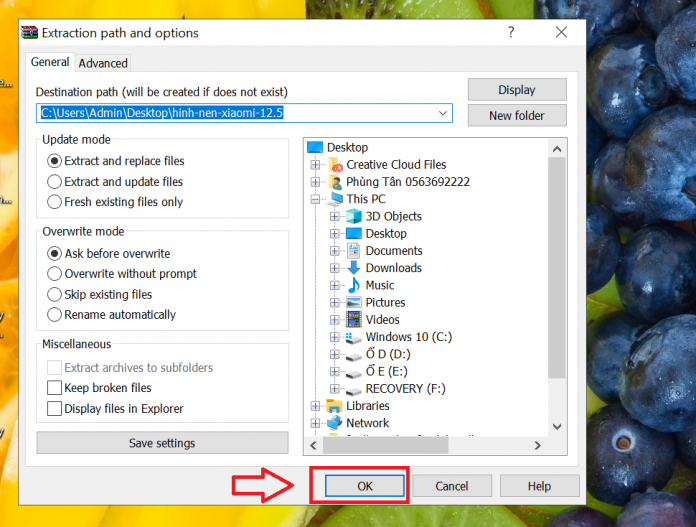This screenshot has height=527, width=696.
Task: Choose Overwrite without prompt radio button
Action: tap(54, 273)
